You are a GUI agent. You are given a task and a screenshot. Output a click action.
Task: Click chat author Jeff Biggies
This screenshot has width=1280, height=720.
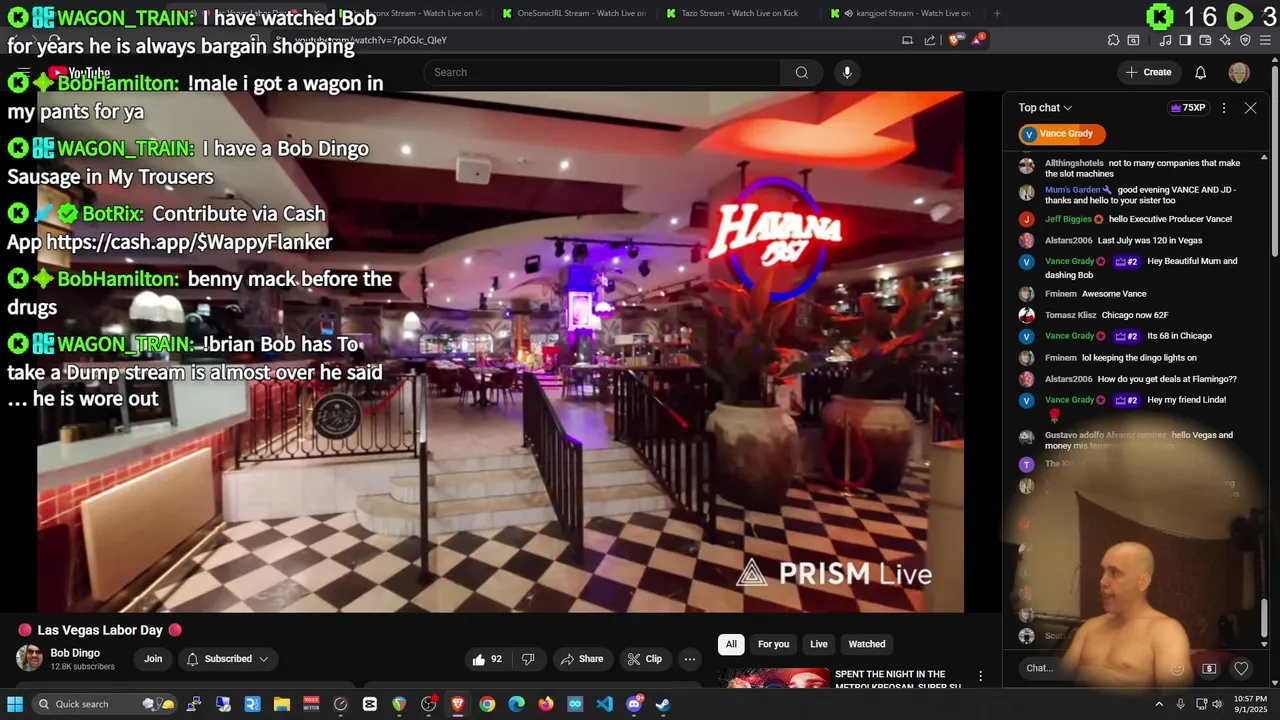coord(1068,219)
